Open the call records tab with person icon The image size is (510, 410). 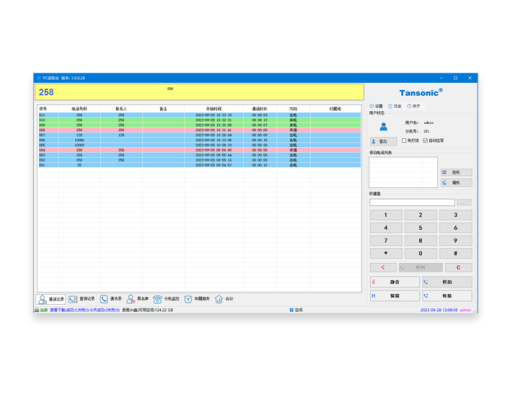[51, 299]
